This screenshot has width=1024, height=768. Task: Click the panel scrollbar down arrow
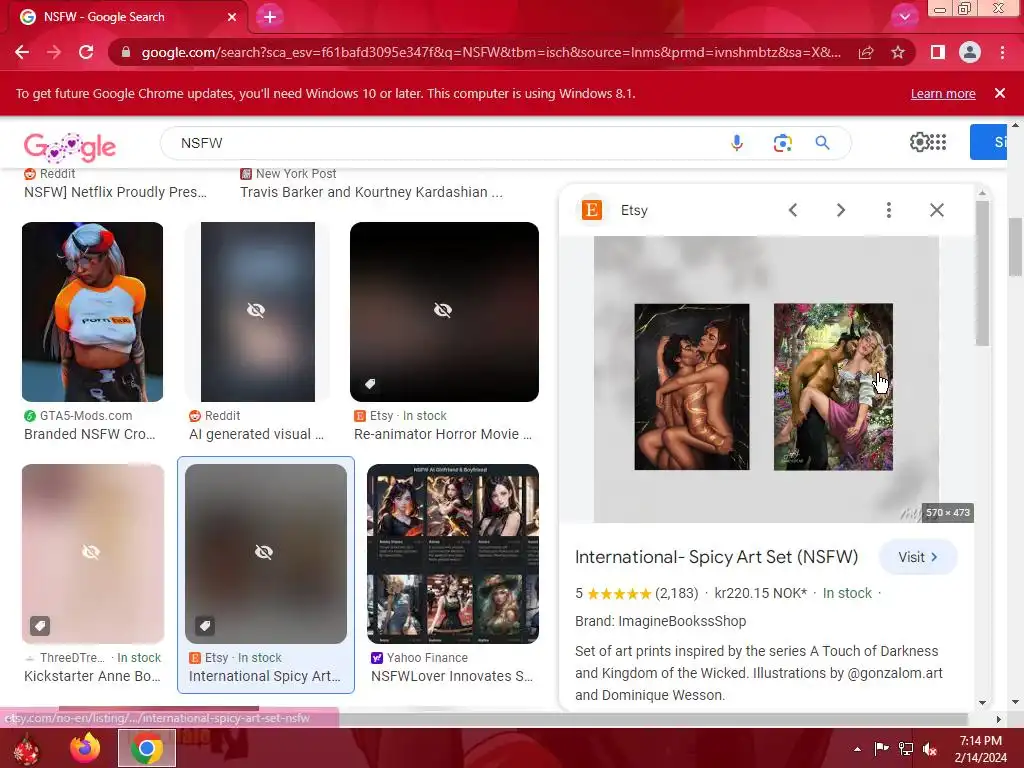tap(982, 703)
